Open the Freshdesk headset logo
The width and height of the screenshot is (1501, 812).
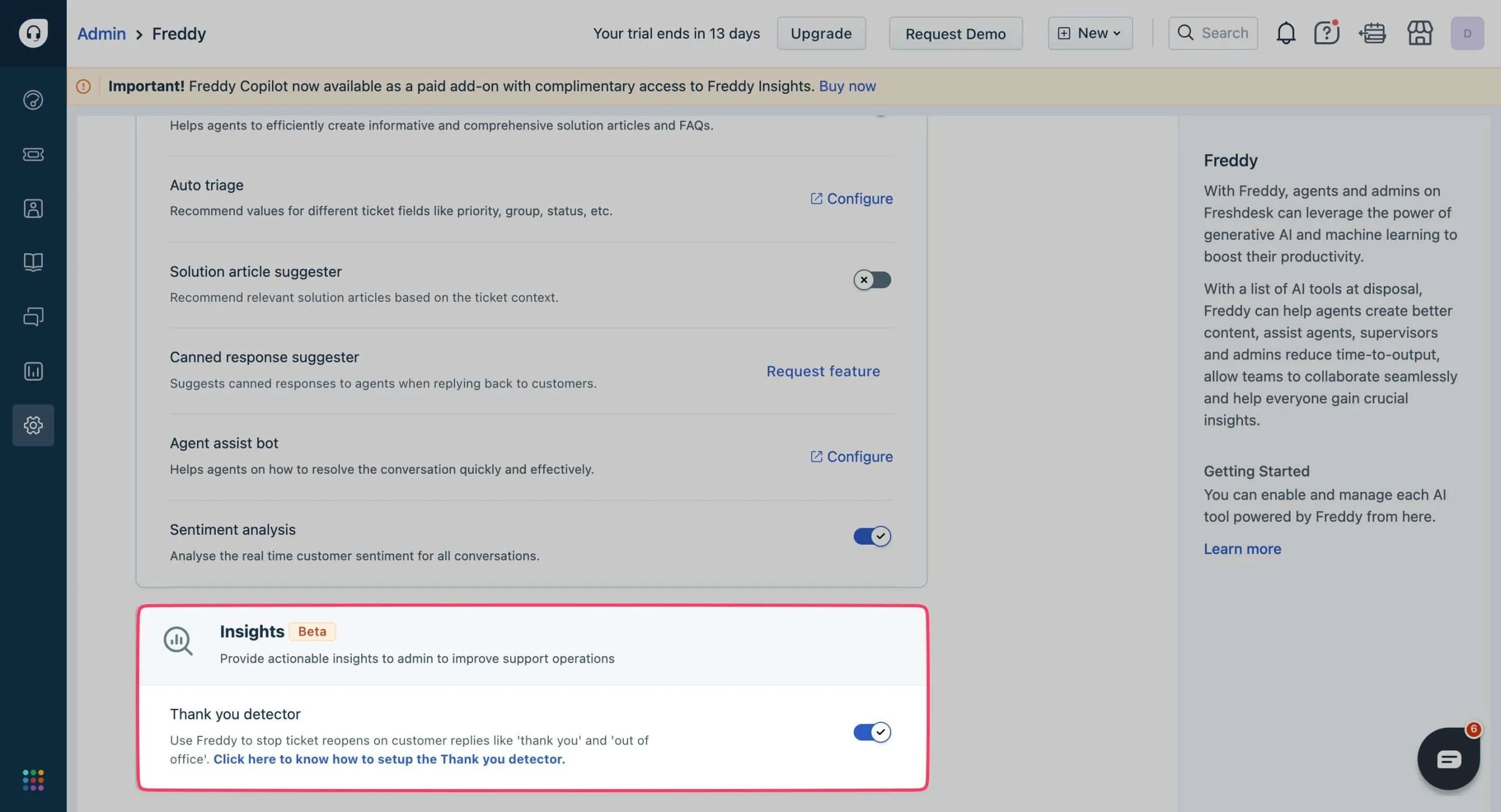click(x=33, y=33)
